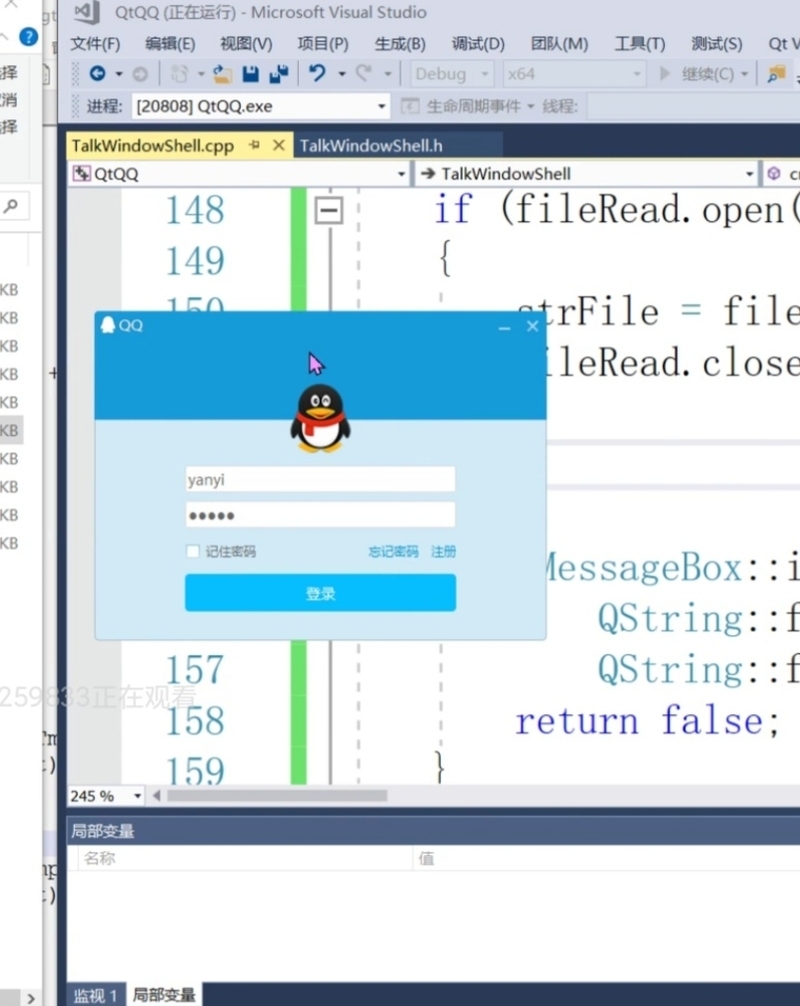
Task: Click the Open File folder icon
Action: [222, 74]
